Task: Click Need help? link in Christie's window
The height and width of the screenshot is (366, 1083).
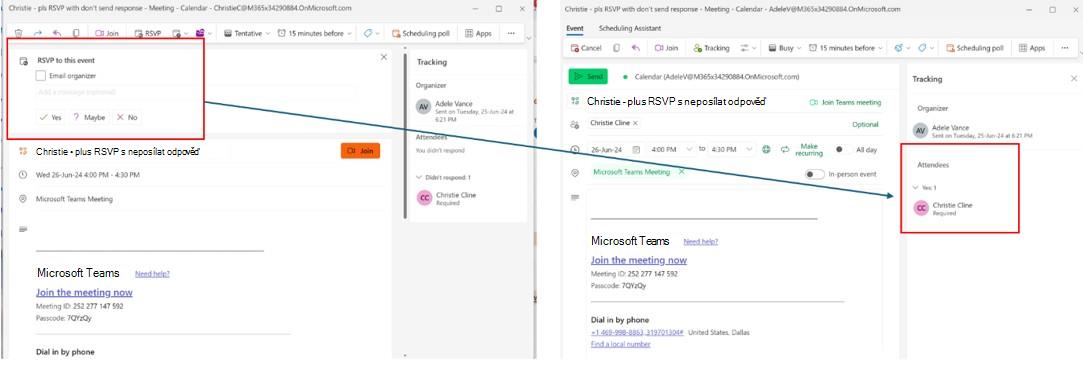Action: pyautogui.click(x=152, y=273)
